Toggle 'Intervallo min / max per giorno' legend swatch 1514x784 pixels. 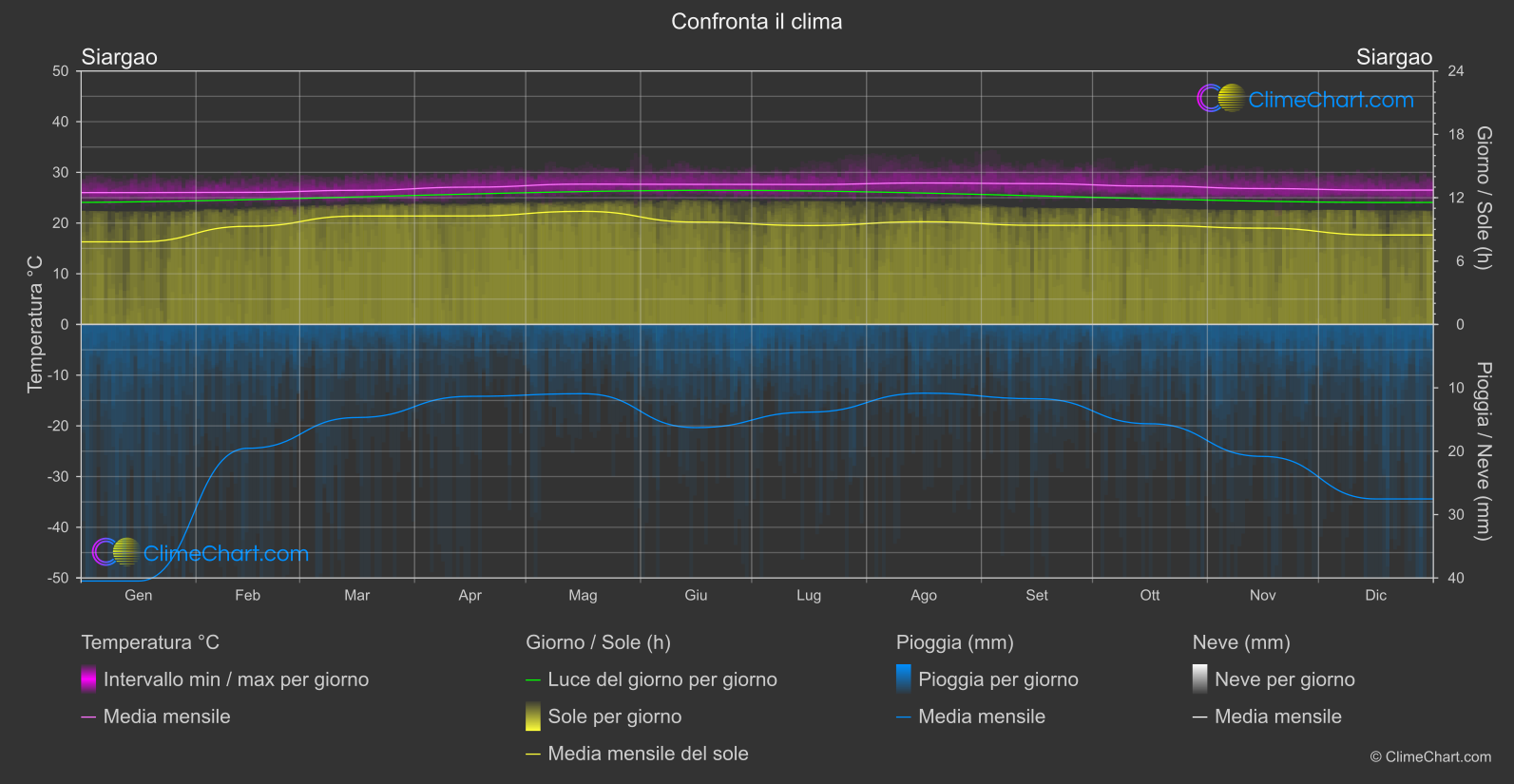coord(88,679)
